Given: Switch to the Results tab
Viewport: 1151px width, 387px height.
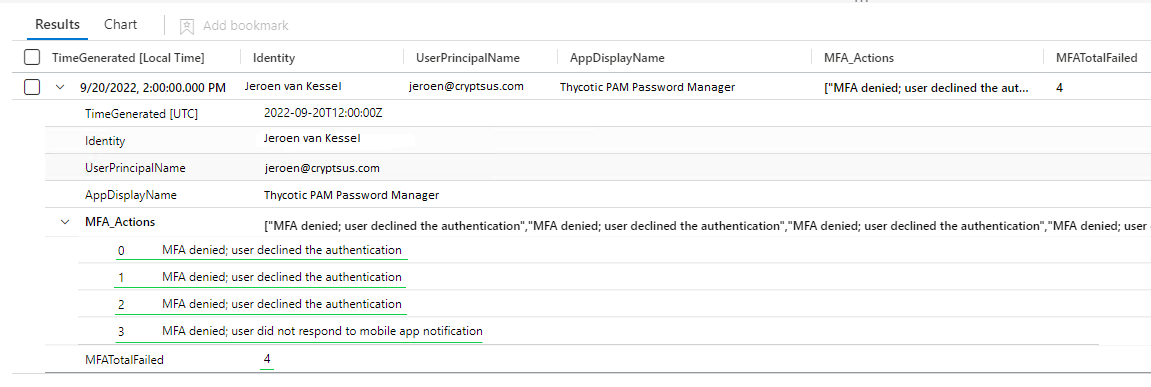Looking at the screenshot, I should pos(57,24).
